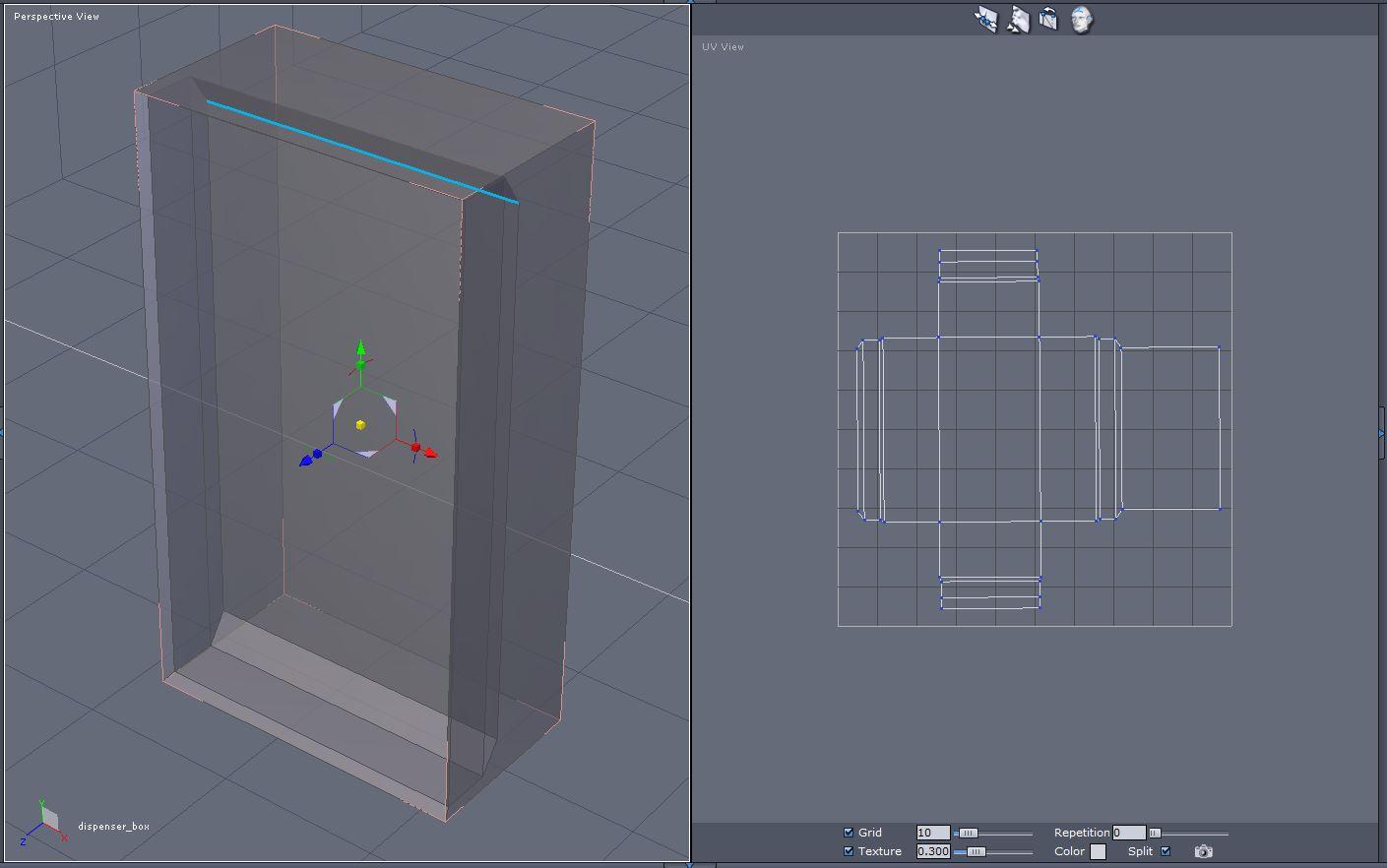
Task: Open the Color swatch picker
Action: 1098,852
